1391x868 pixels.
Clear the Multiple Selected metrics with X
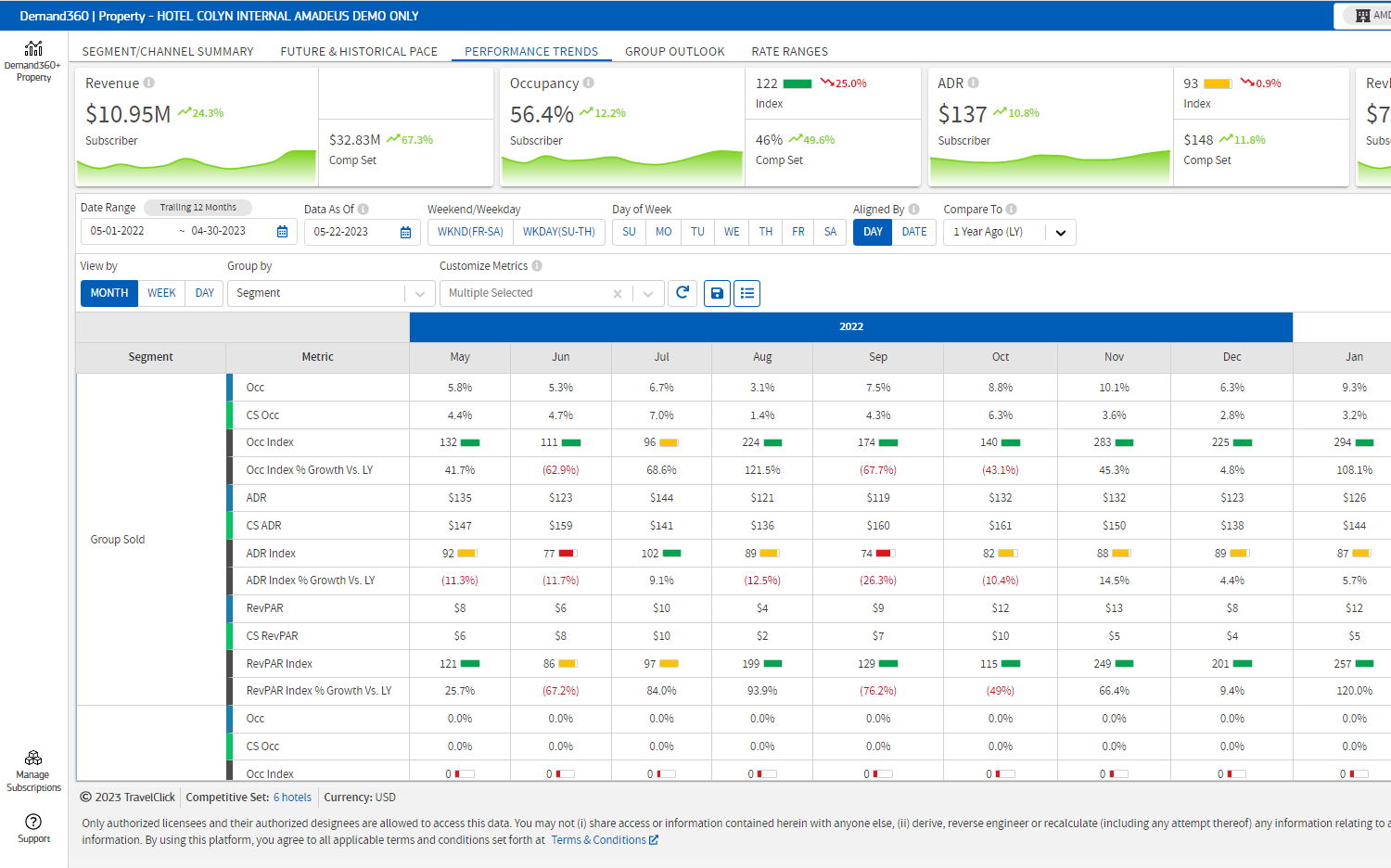617,294
